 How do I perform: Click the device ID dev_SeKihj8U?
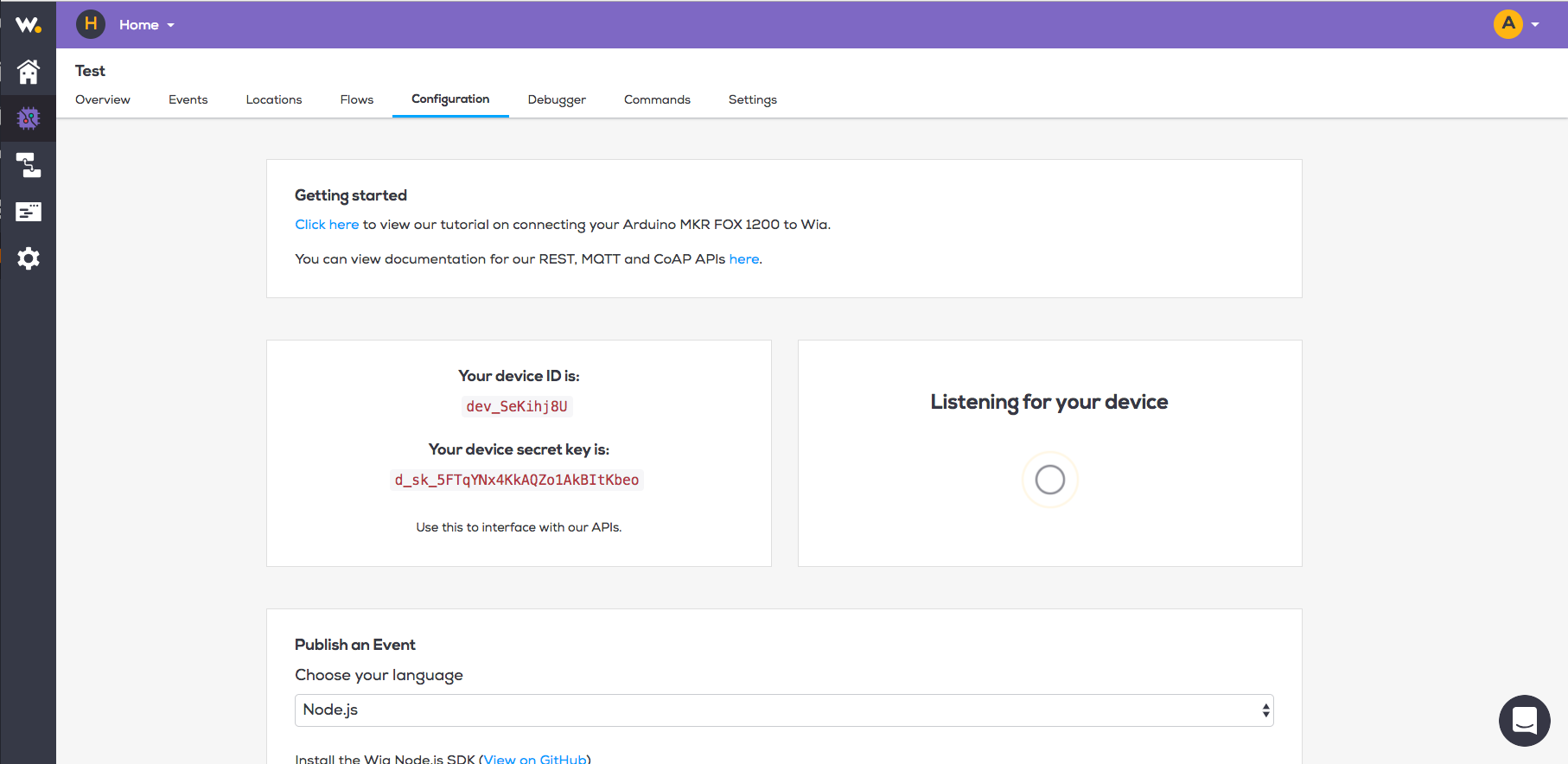(517, 406)
